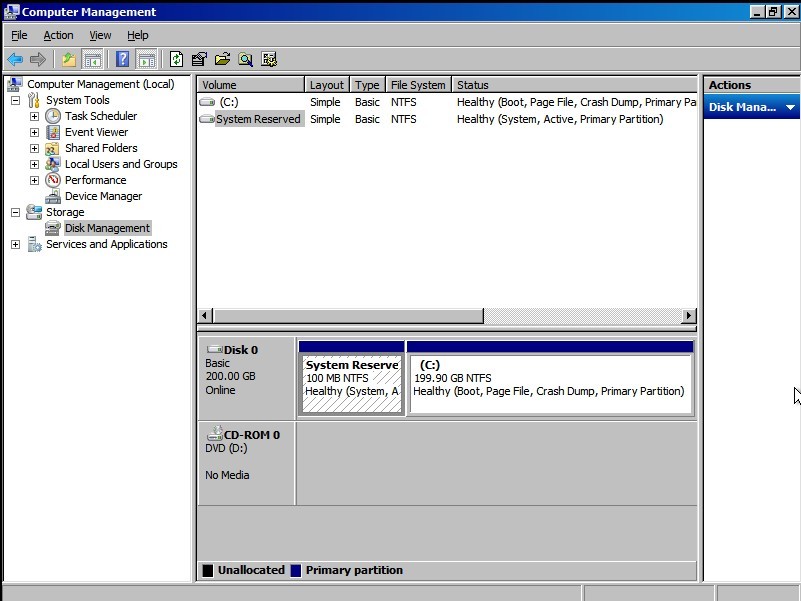Viewport: 801px width, 601px height.
Task: Sort by the Volume column header
Action: [x=251, y=85]
